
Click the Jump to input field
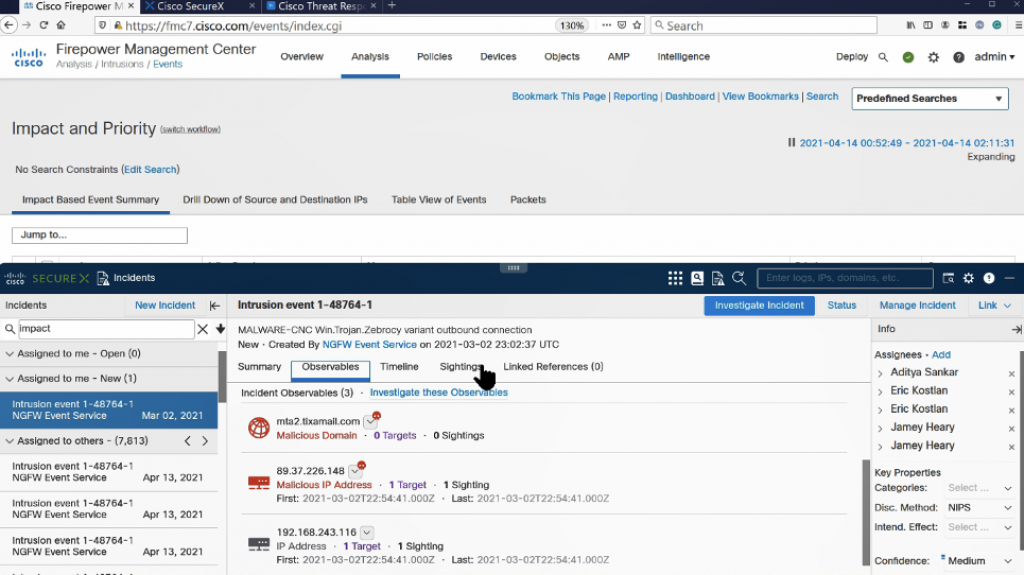[x=99, y=235]
